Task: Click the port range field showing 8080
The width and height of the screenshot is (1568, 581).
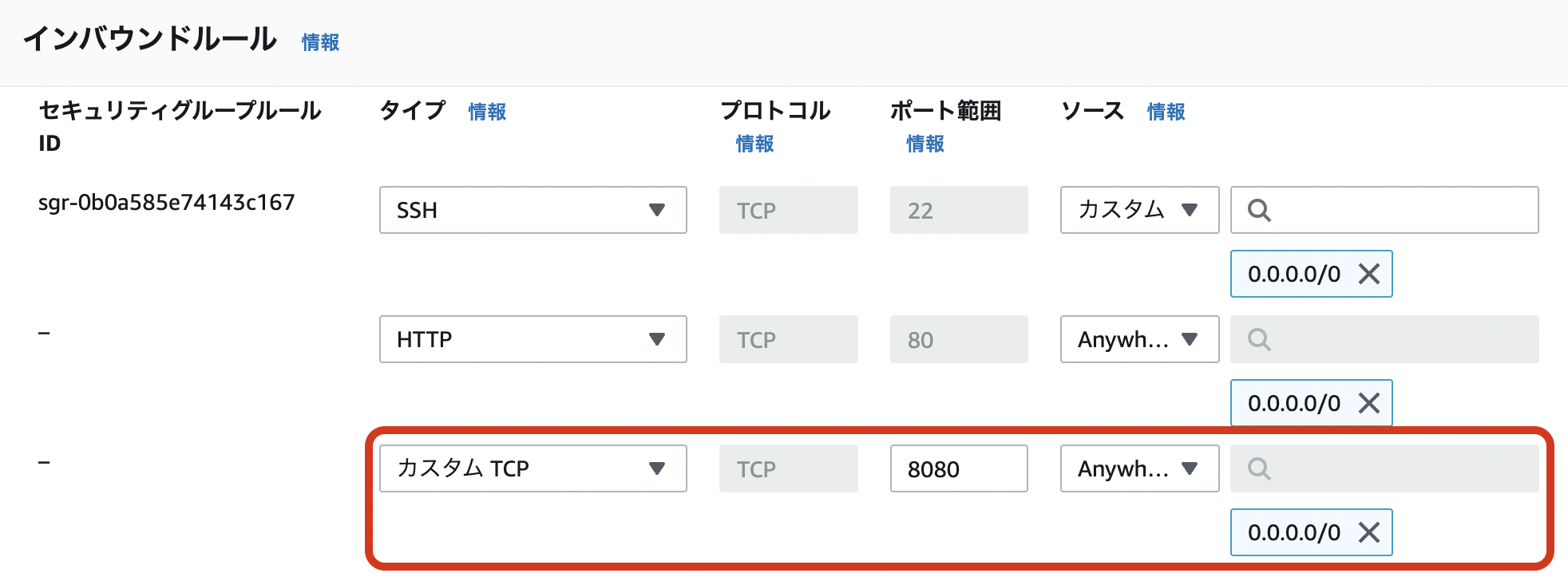Action: pyautogui.click(x=958, y=468)
